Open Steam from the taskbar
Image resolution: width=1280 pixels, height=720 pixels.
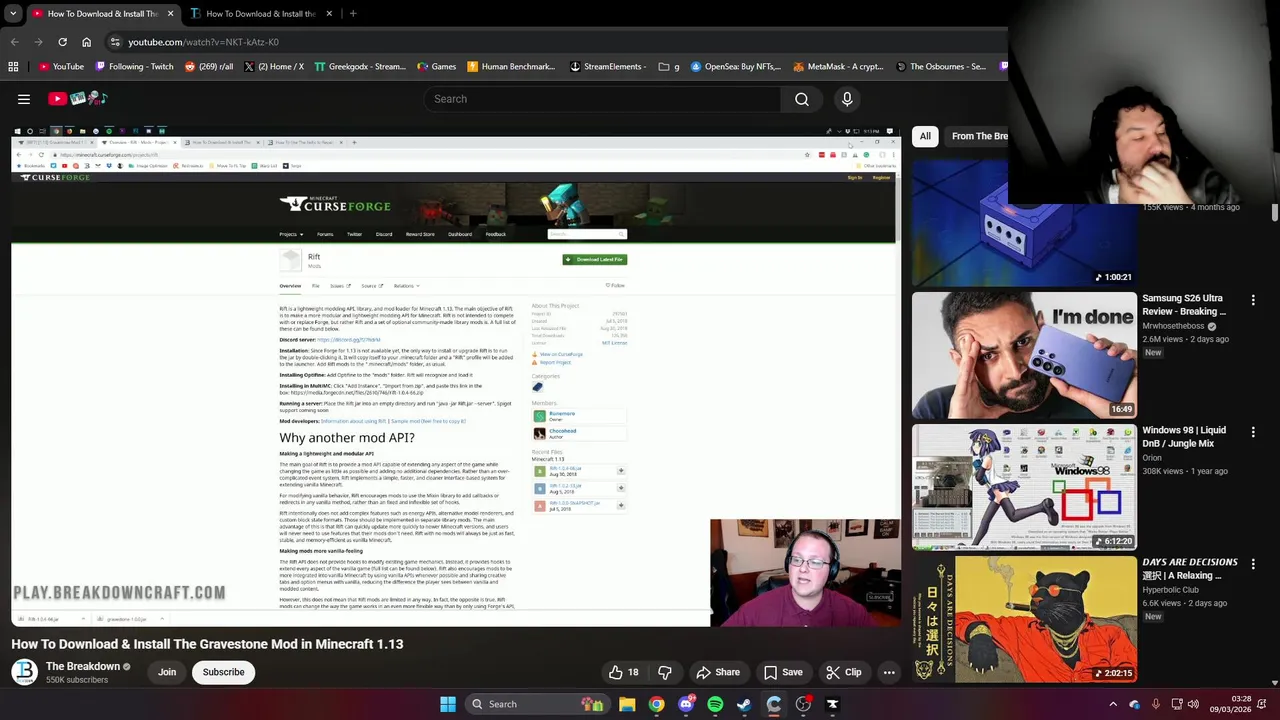(744, 704)
